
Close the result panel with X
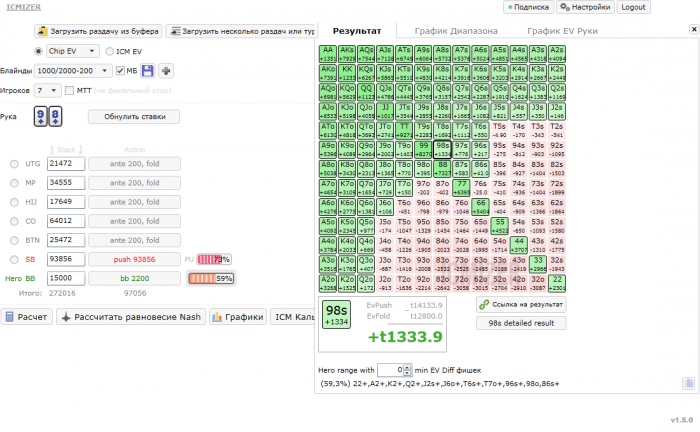point(694,29)
